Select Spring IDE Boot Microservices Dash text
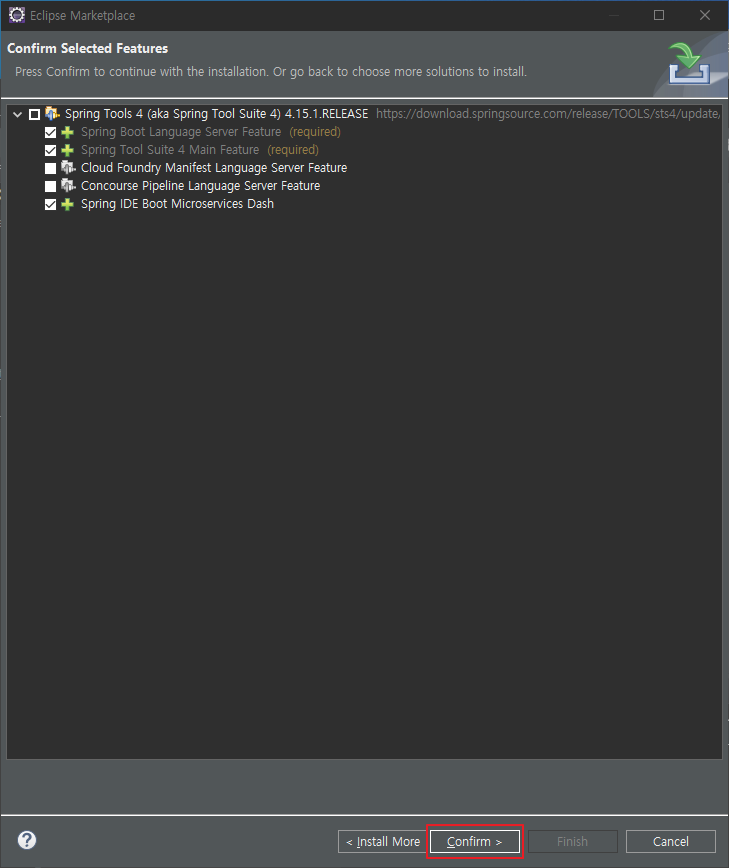The width and height of the screenshot is (729, 868). coord(177,204)
